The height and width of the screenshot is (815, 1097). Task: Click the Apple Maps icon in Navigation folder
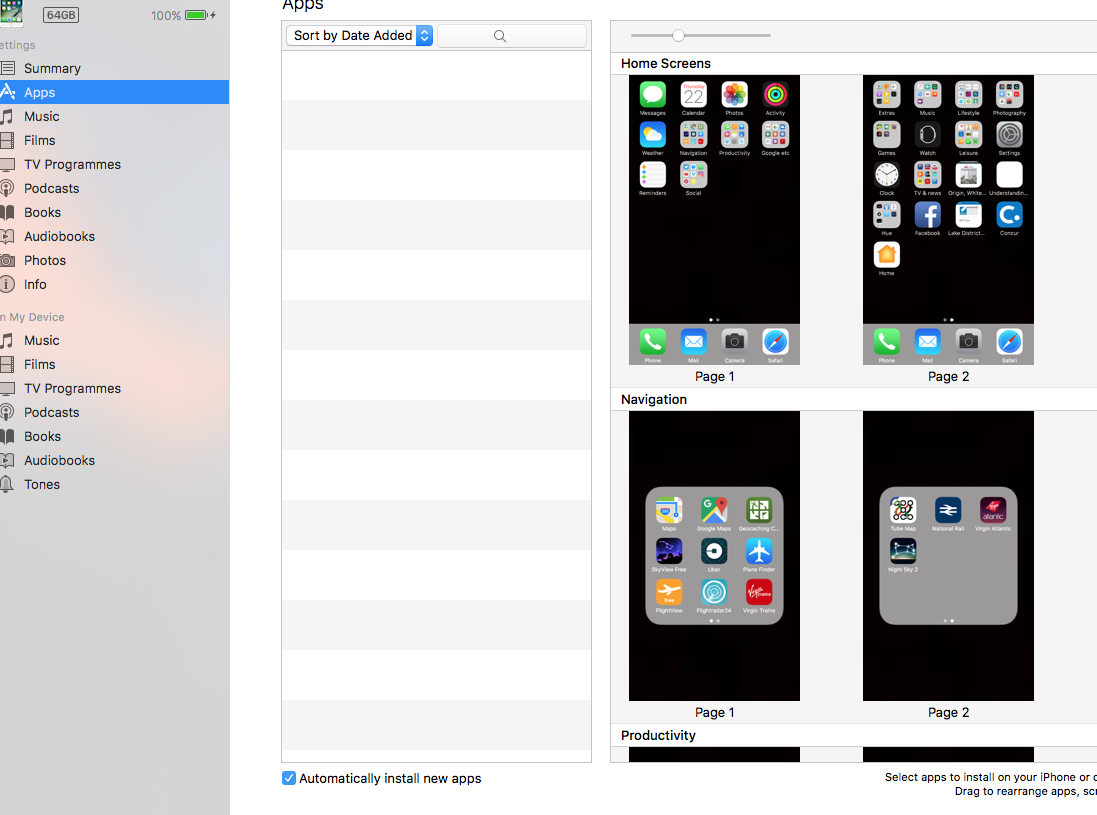(x=669, y=510)
